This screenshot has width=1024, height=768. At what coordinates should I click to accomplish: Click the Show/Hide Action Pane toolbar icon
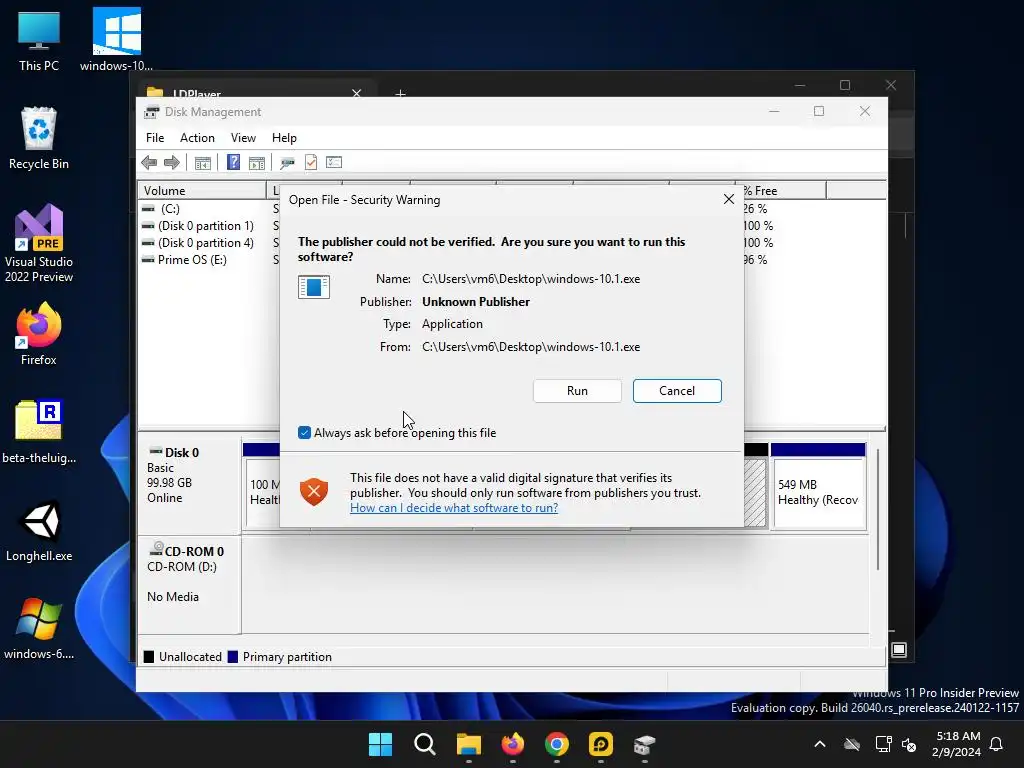pos(257,163)
